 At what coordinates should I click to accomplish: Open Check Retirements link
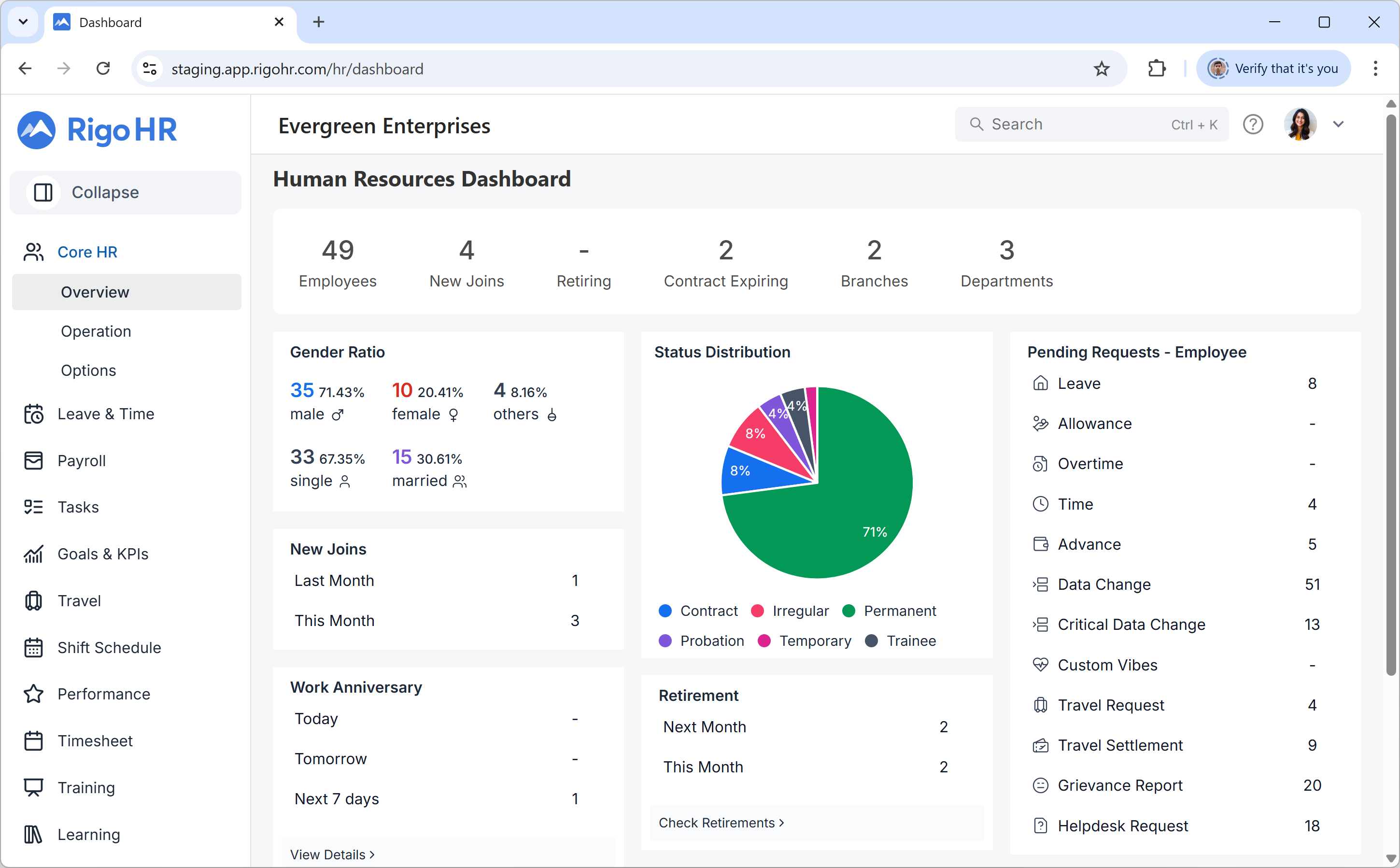(721, 823)
